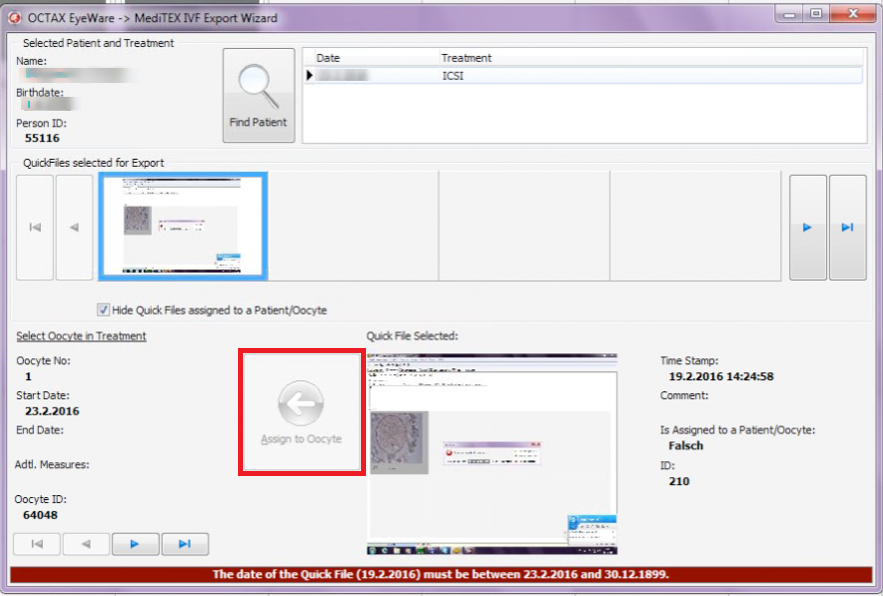The width and height of the screenshot is (883, 596).
Task: Go to last oocyte in treatment
Action: click(x=185, y=544)
